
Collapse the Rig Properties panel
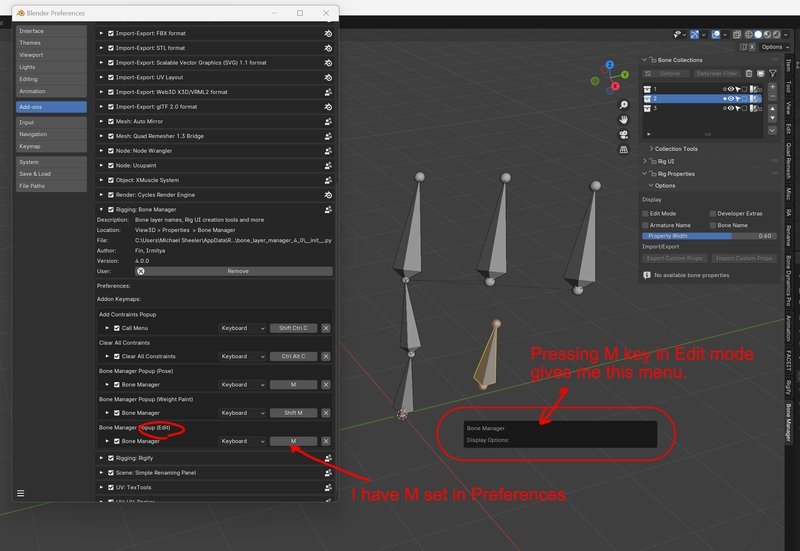(645, 173)
